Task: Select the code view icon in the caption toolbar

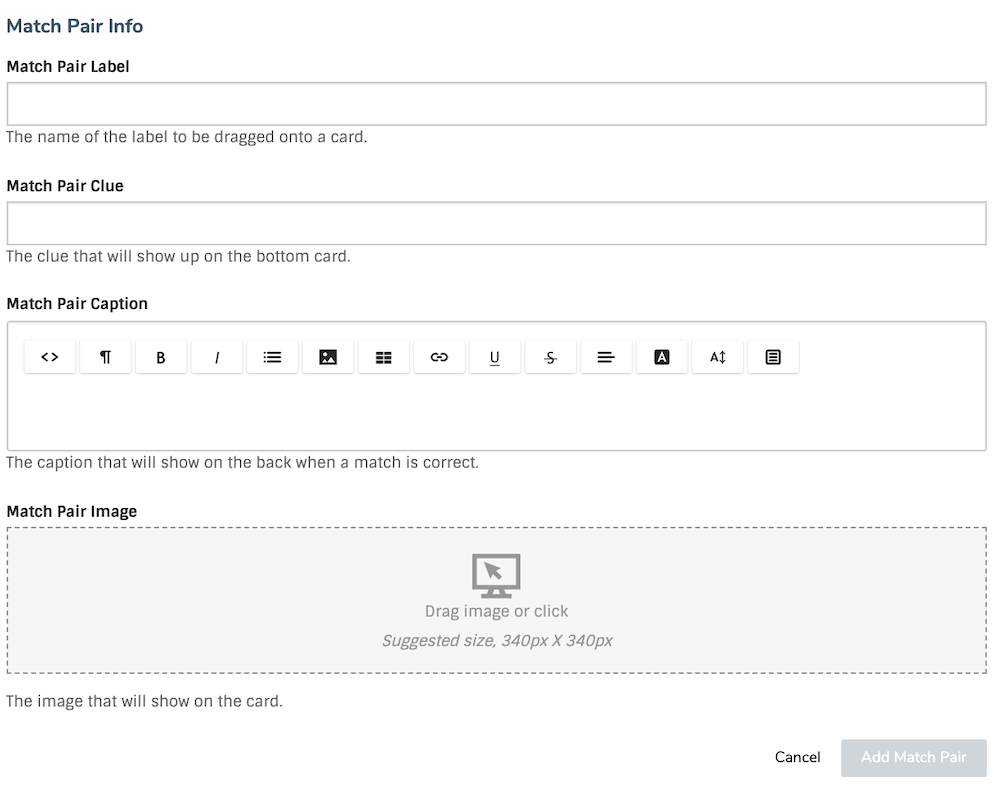Action: click(x=49, y=356)
